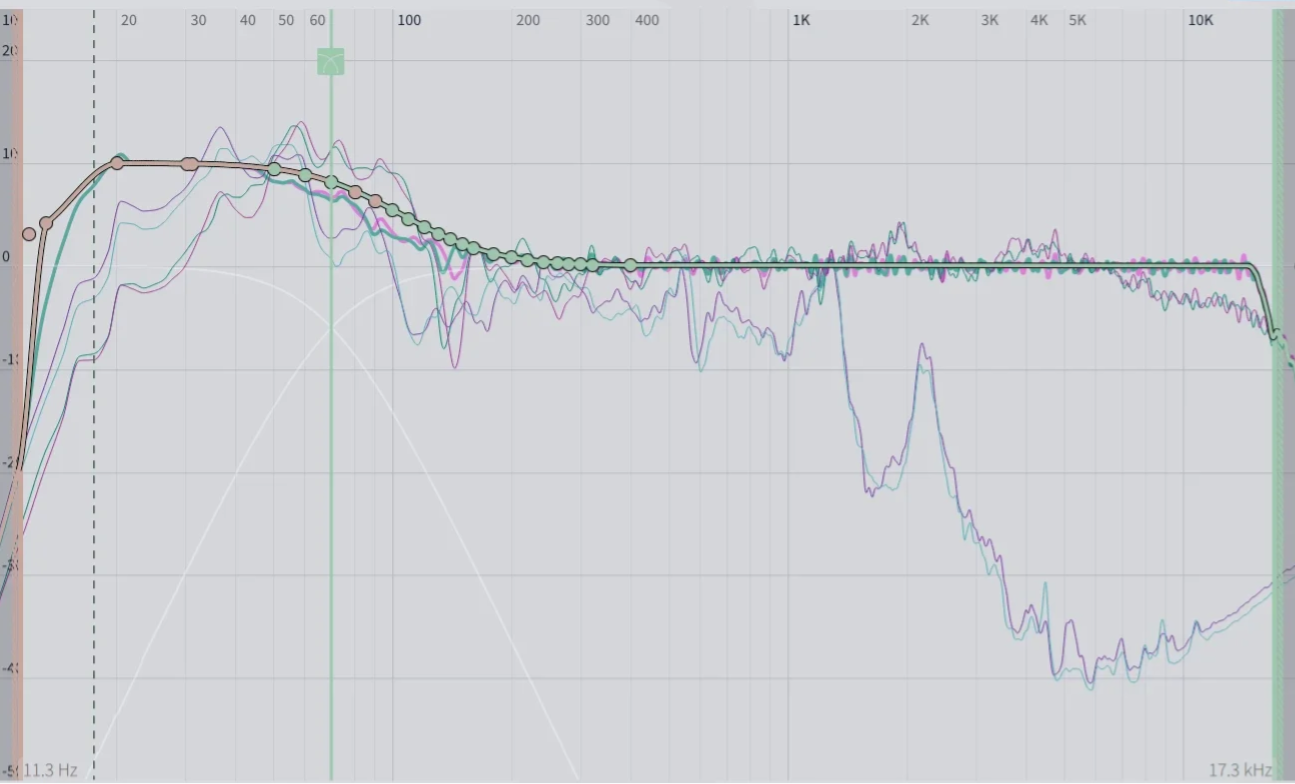
Task: Click the 17.3 kHz upper limit readout
Action: 1240,770
